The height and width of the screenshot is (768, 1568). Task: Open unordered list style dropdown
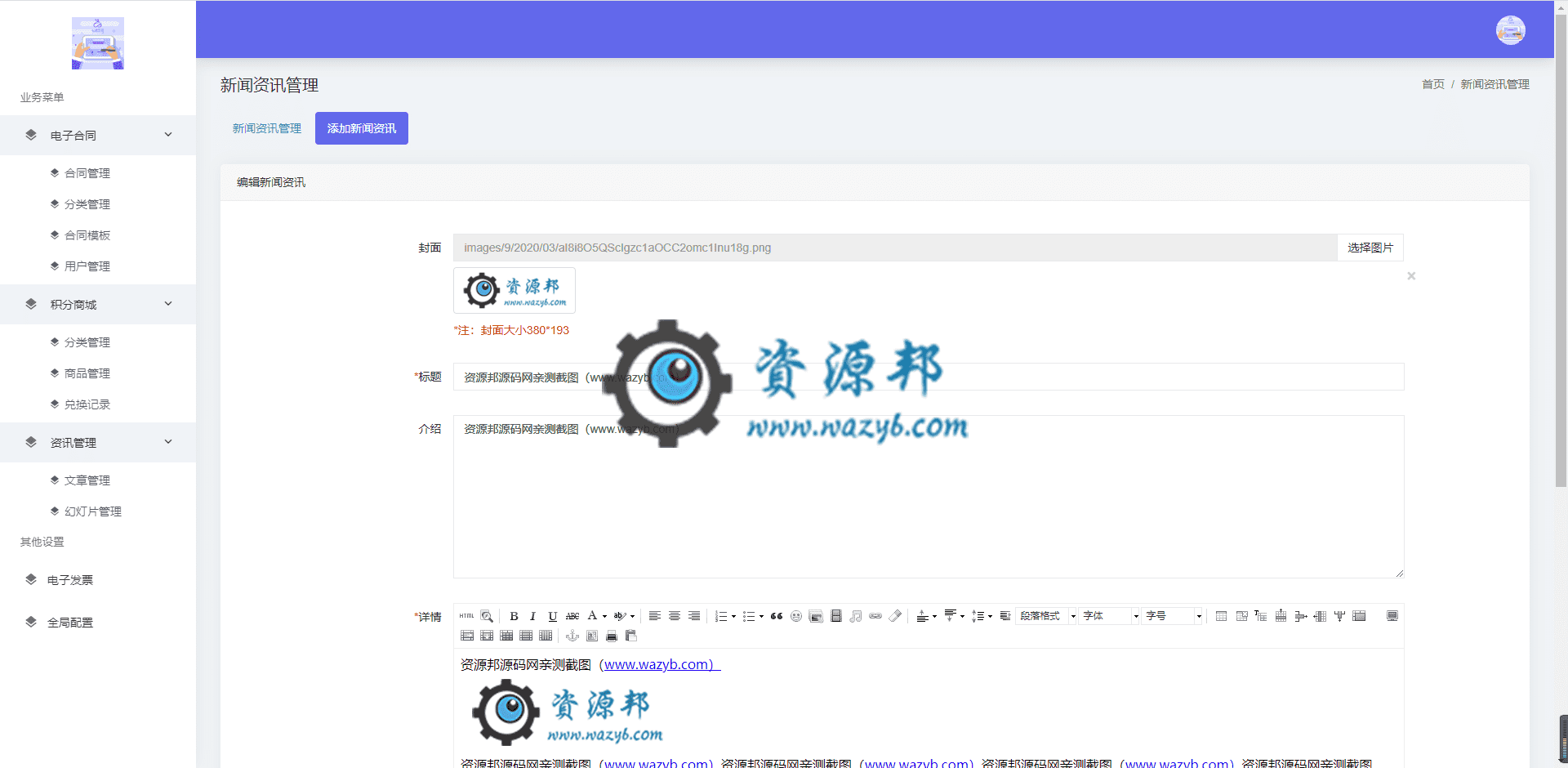click(x=761, y=616)
